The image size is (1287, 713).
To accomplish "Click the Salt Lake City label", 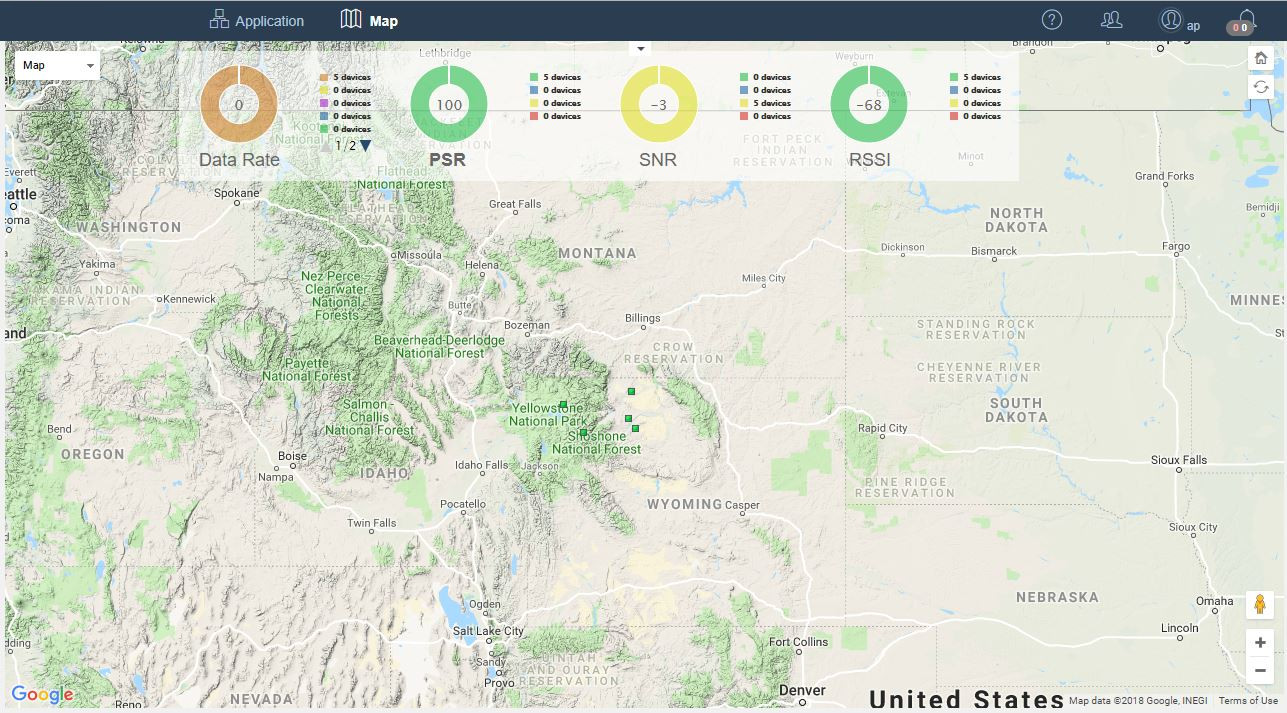I will (x=489, y=631).
